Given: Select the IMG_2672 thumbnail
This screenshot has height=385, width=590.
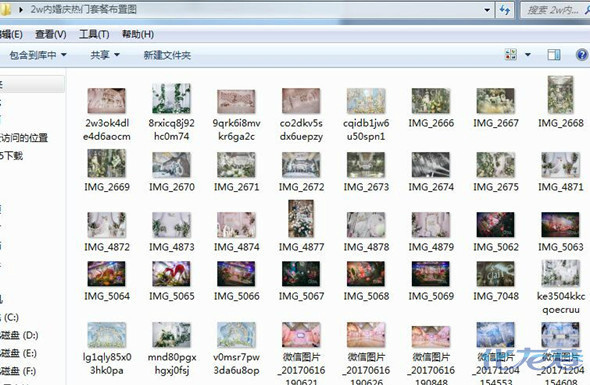Looking at the screenshot, I should pos(301,165).
